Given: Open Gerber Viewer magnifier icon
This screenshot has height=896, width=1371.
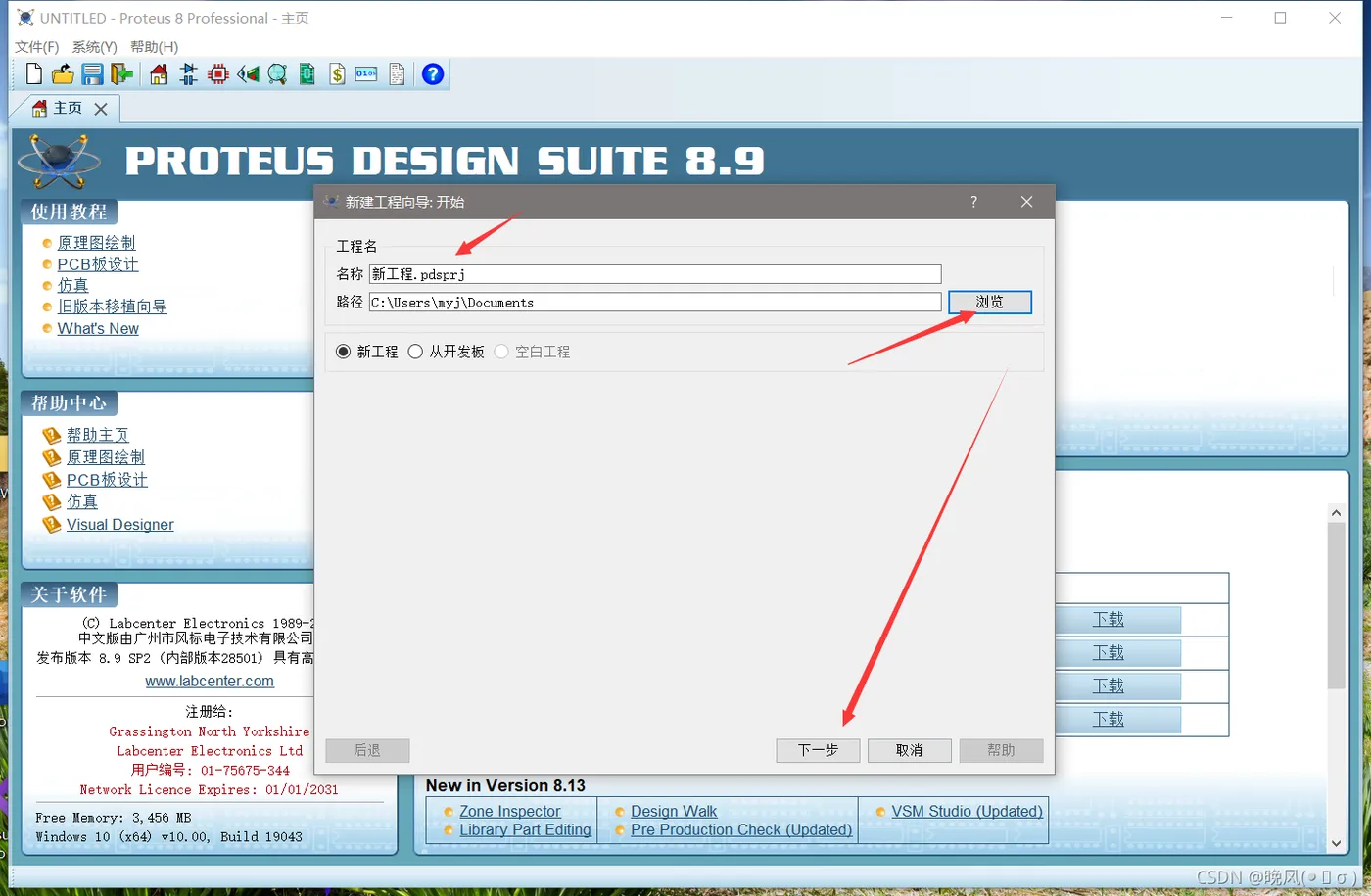Looking at the screenshot, I should [277, 74].
